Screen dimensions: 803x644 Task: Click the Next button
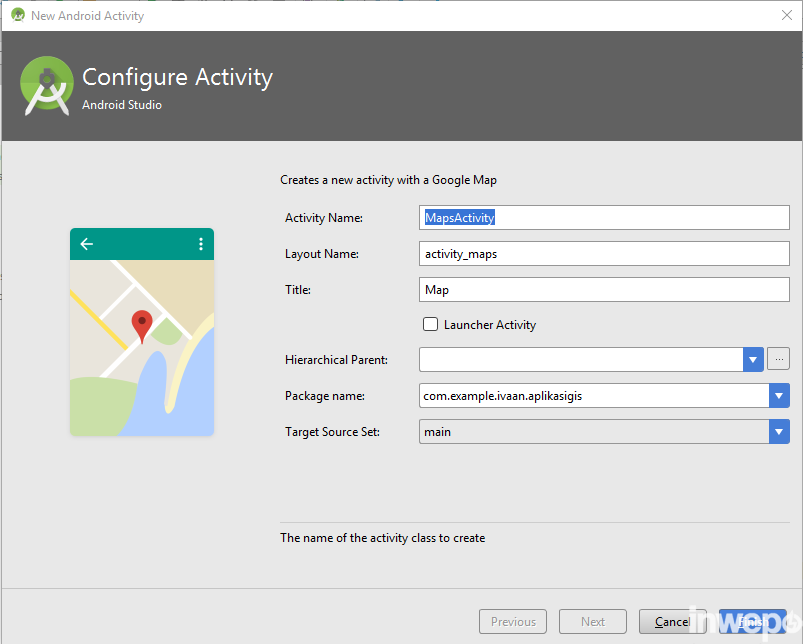coord(592,621)
